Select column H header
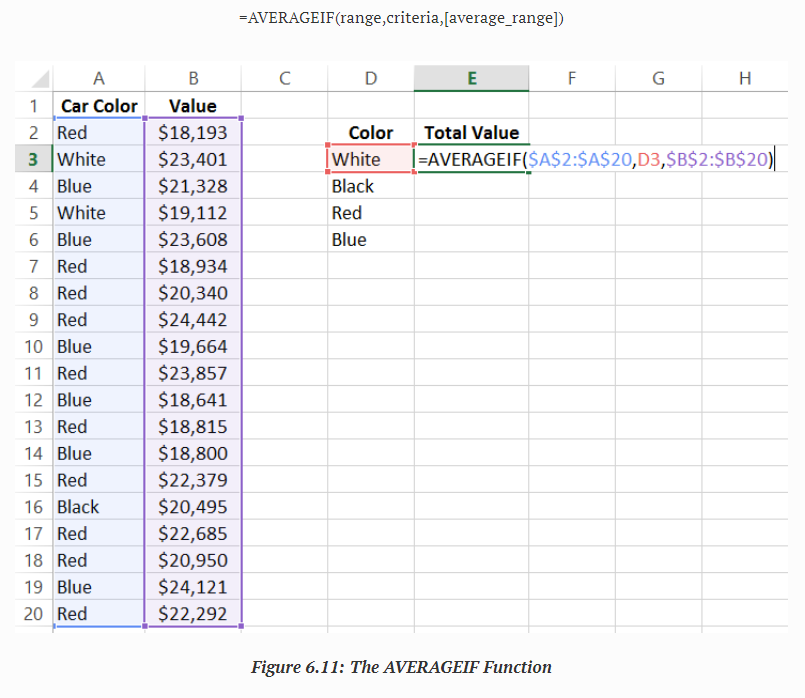The height and width of the screenshot is (698, 805). point(744,79)
